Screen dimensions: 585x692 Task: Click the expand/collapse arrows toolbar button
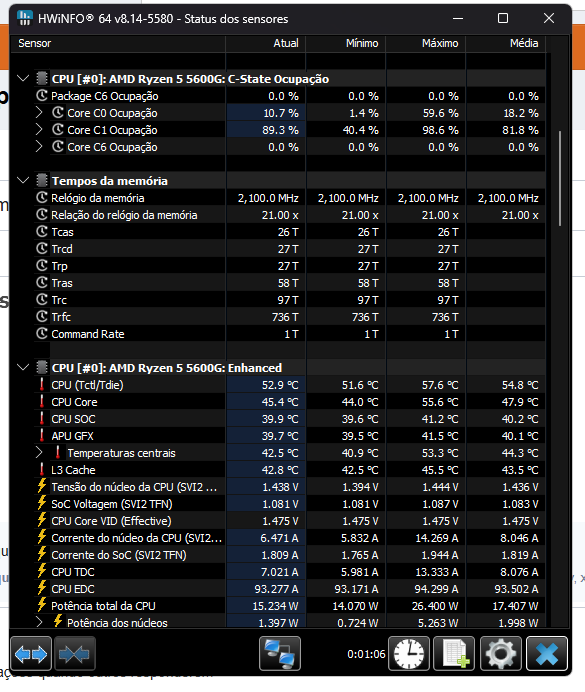tap(31, 654)
